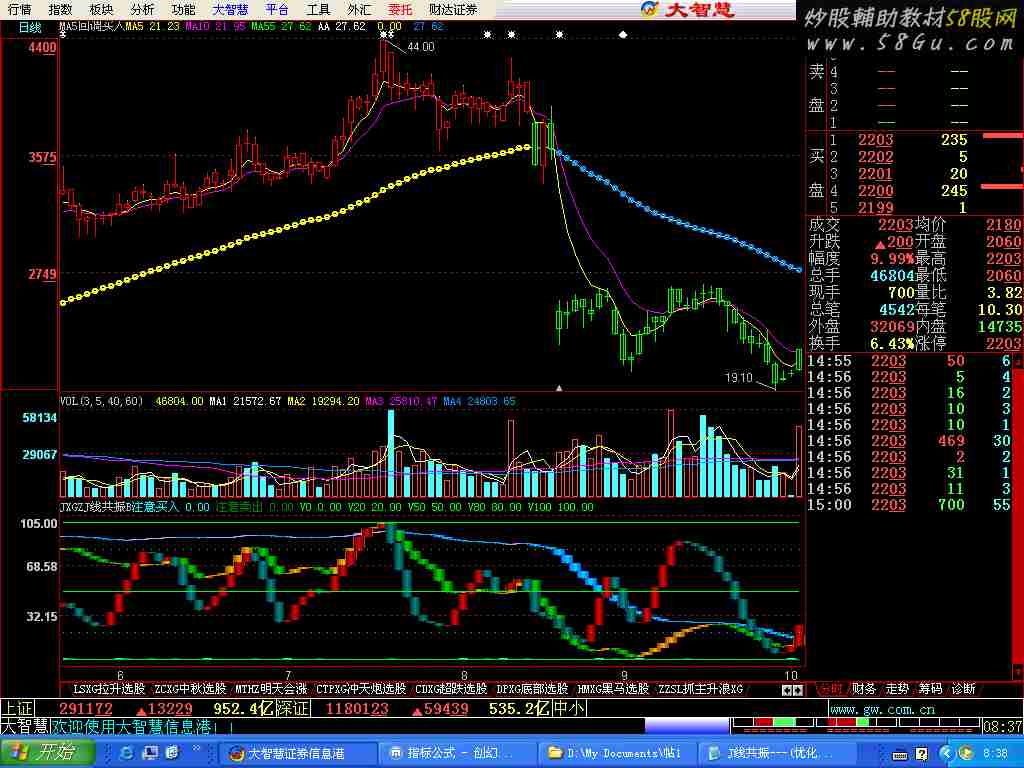The image size is (1024, 768).
Task: Open the 功能 menu
Action: pos(184,9)
